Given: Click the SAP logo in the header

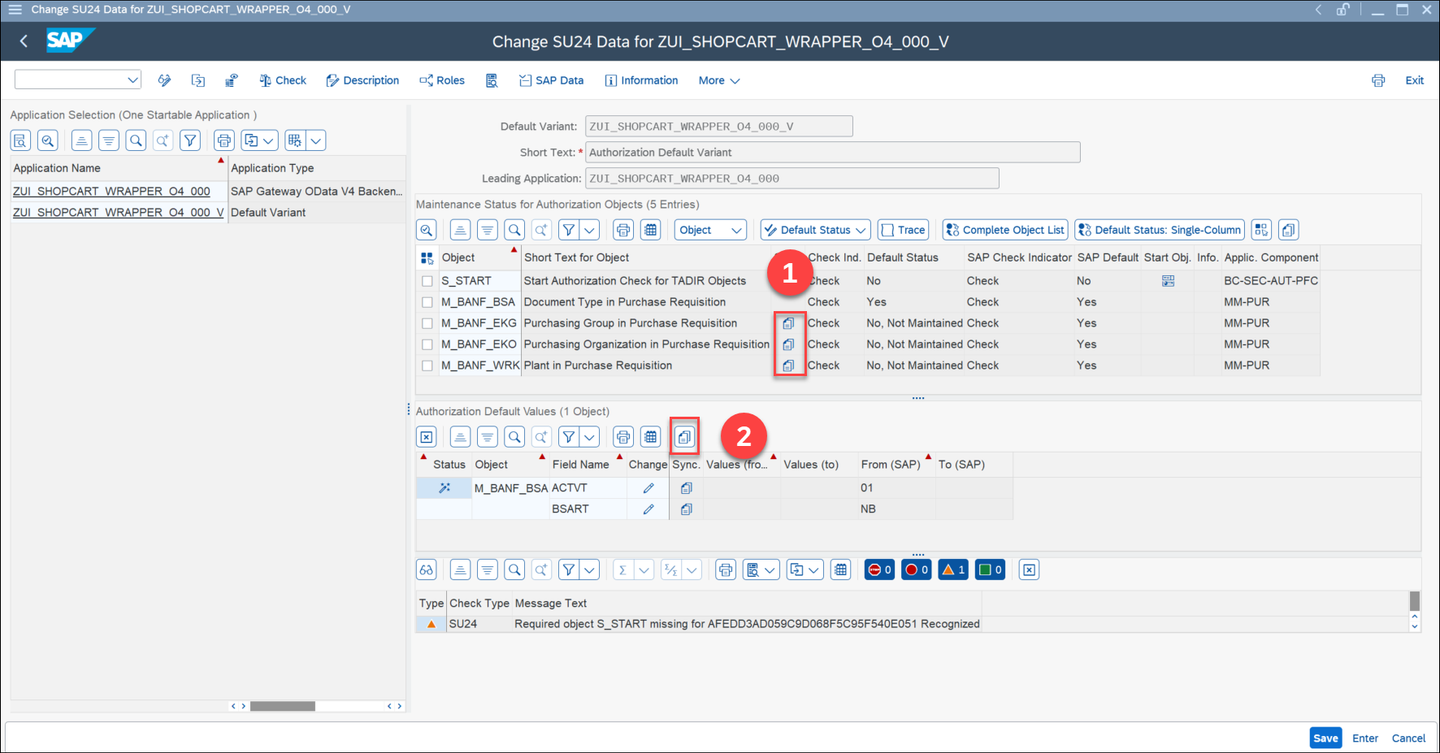Looking at the screenshot, I should (70, 41).
